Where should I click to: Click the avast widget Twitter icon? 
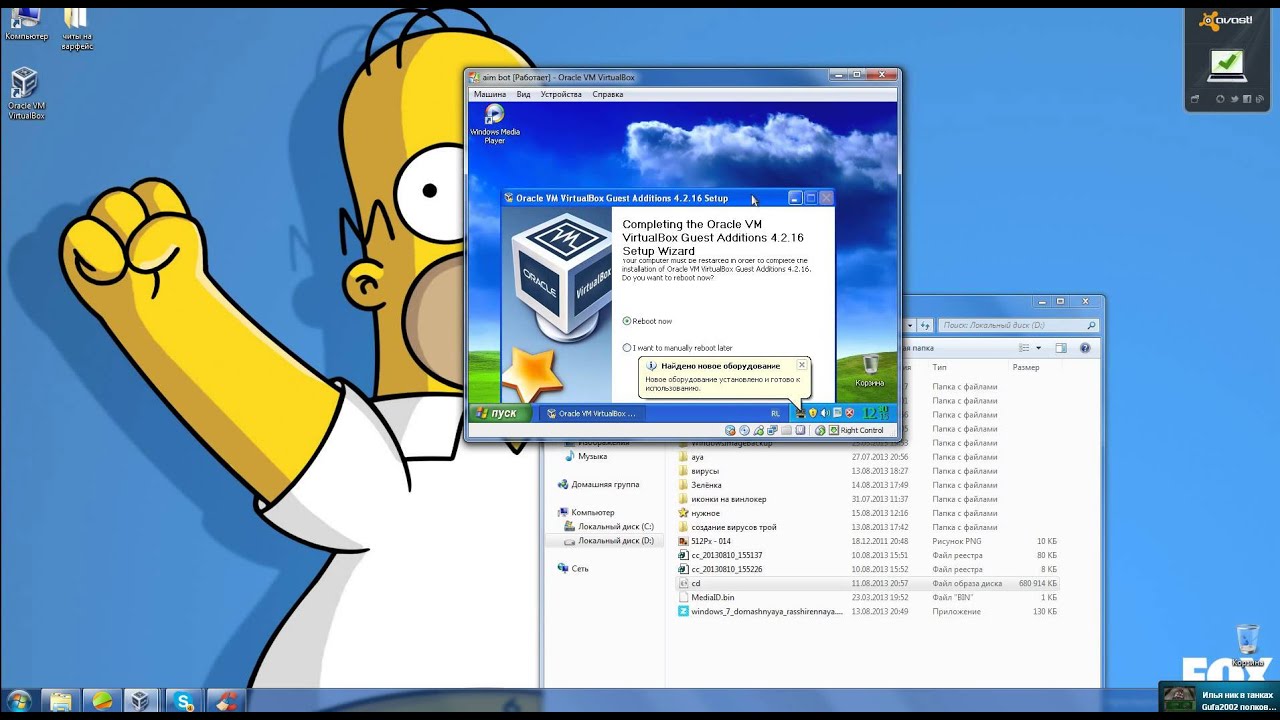(x=1234, y=99)
